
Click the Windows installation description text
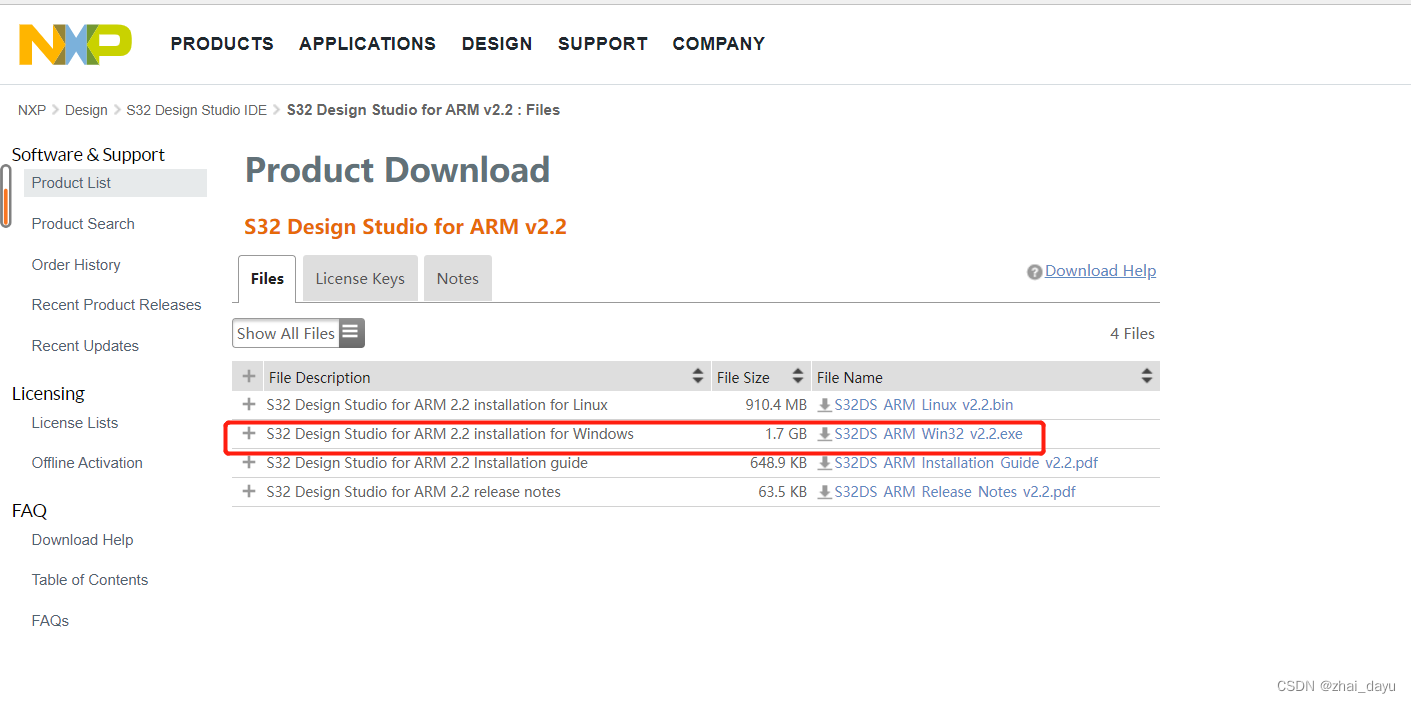tap(450, 434)
